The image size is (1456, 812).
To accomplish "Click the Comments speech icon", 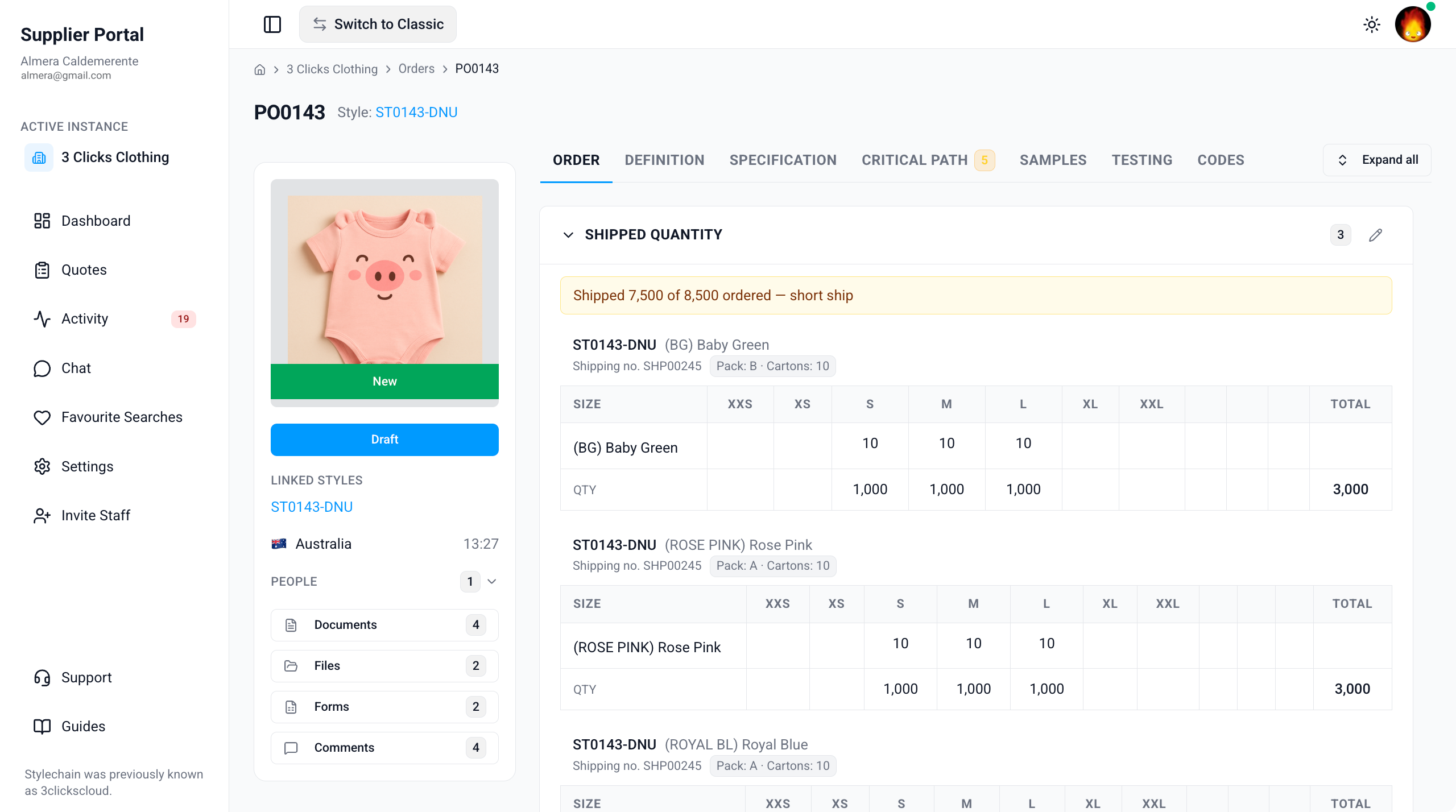I will pyautogui.click(x=291, y=748).
